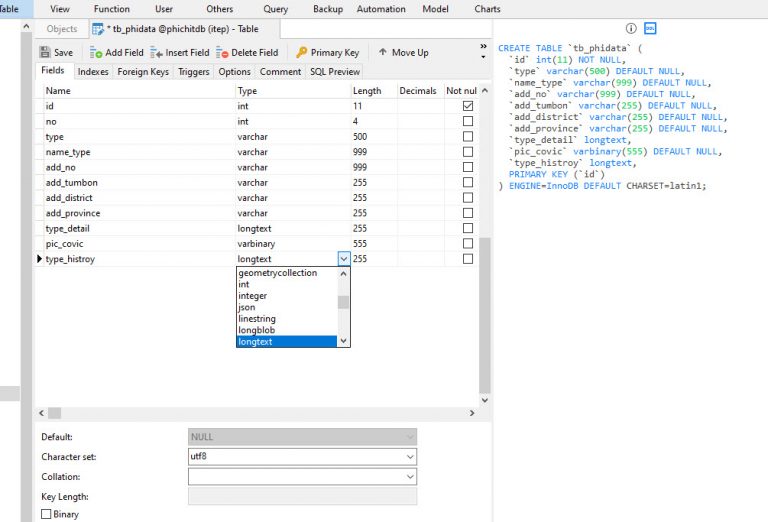Enable Not null for type_histroy field

pos(467,259)
